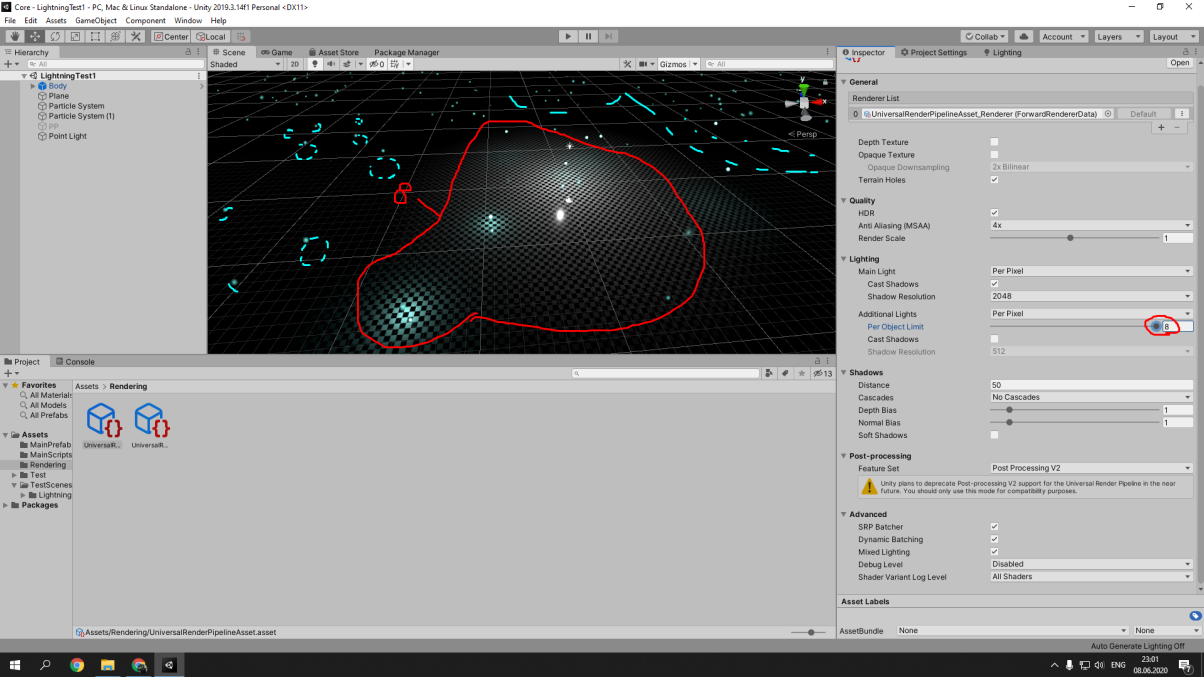Click the Pause button
The width and height of the screenshot is (1204, 677).
tap(588, 37)
